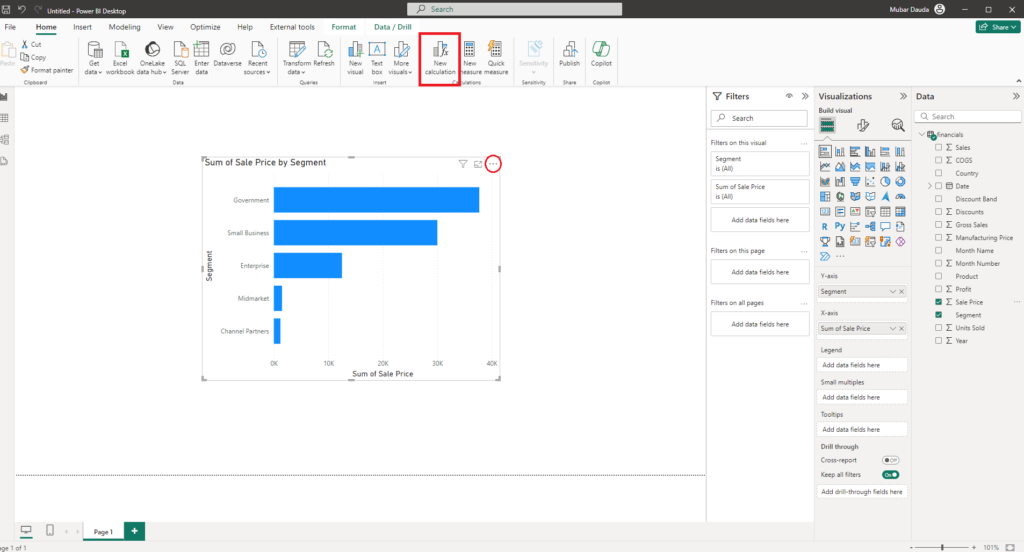Click the Share button
The image size is (1024, 552).
[x=998, y=27]
